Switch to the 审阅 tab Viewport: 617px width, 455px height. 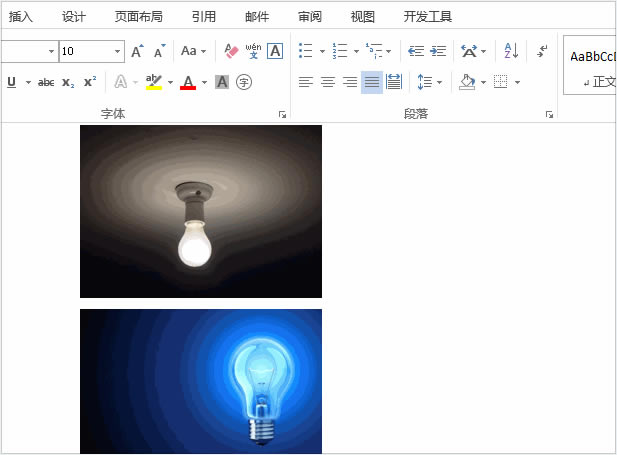point(310,17)
